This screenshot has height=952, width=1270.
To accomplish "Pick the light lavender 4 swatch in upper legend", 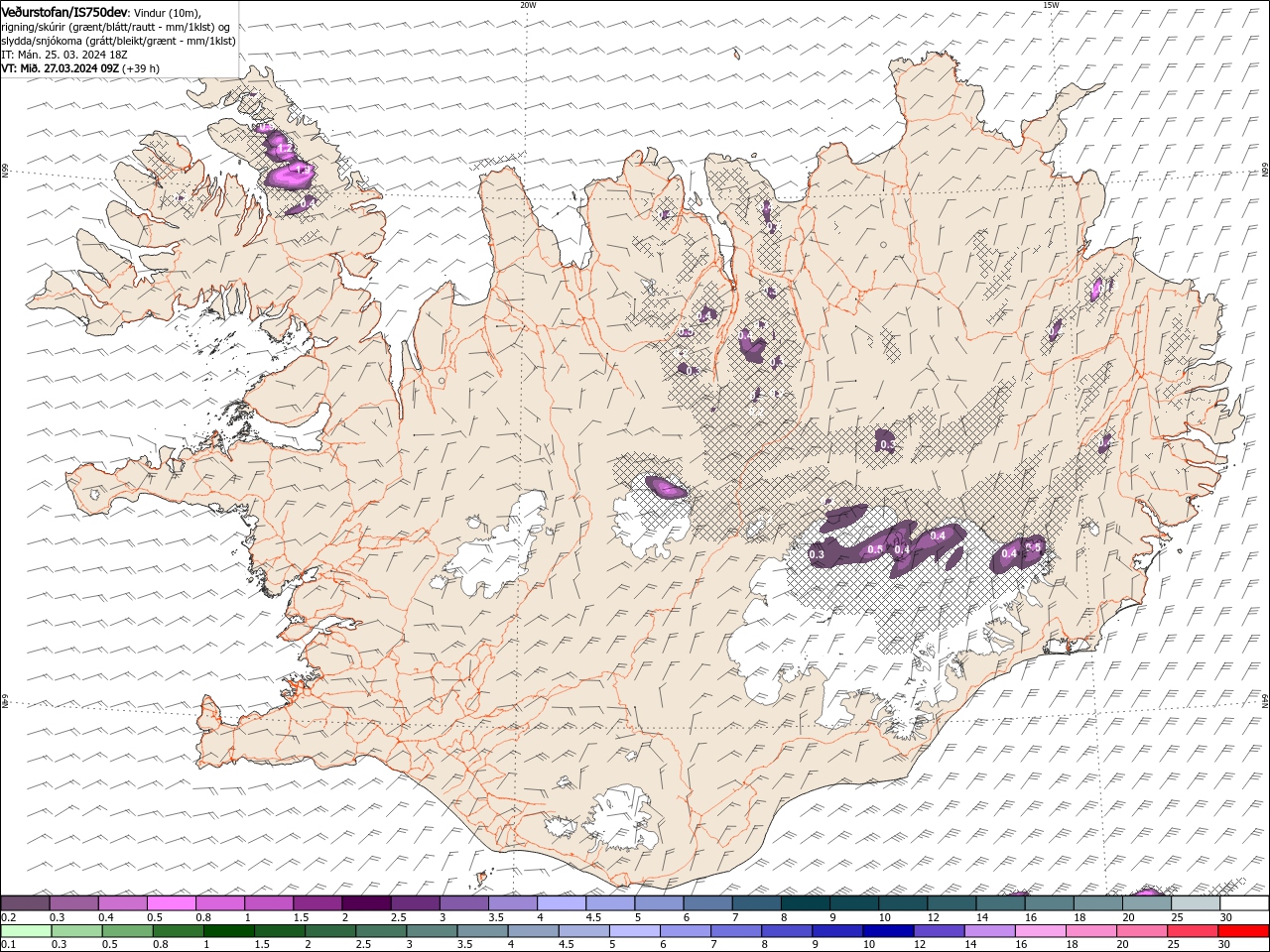I will pos(561,903).
